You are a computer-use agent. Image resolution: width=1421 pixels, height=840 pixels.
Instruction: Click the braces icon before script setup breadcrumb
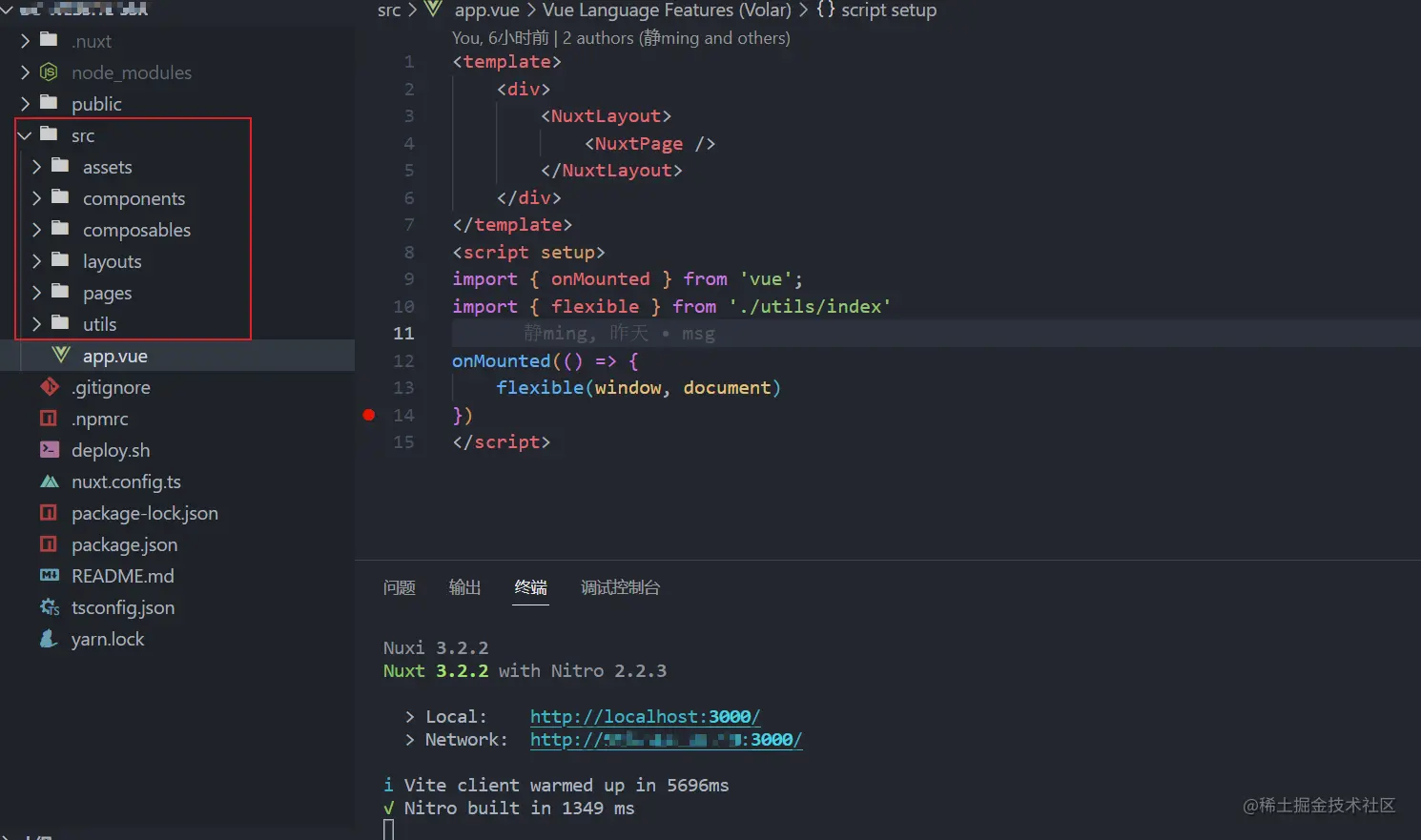825,10
